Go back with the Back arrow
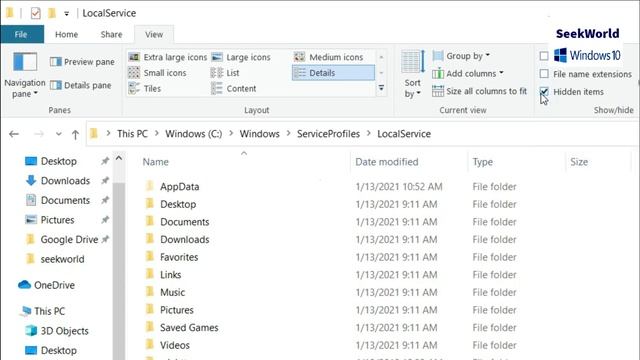Screen dimensions: 640x360 14,134
